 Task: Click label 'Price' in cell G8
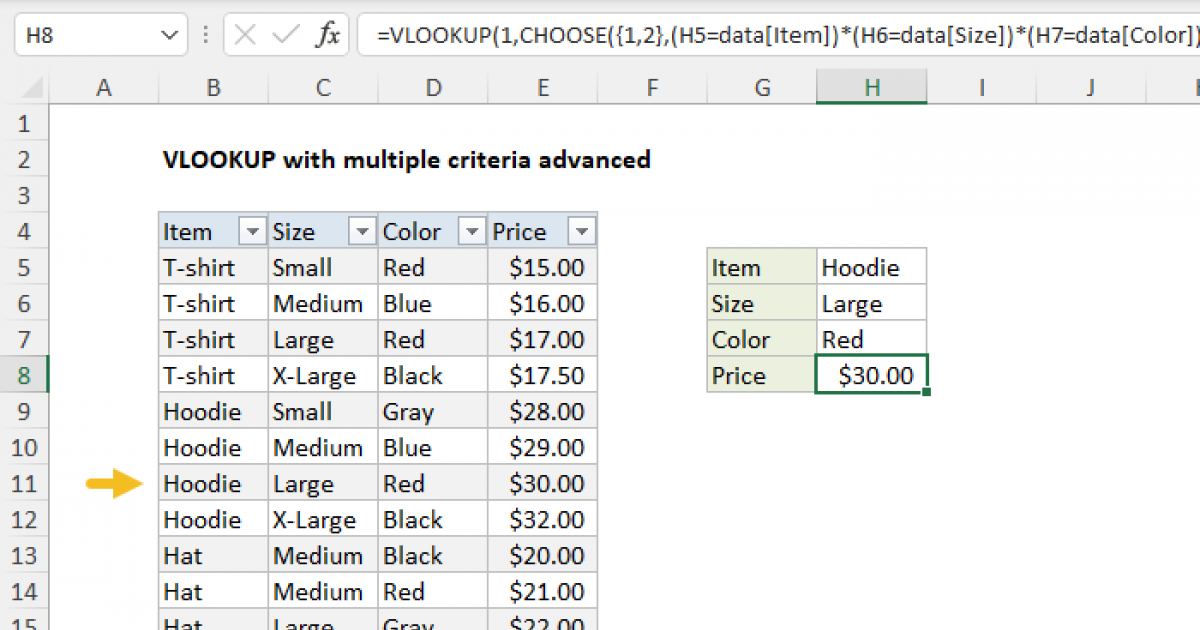tap(763, 376)
